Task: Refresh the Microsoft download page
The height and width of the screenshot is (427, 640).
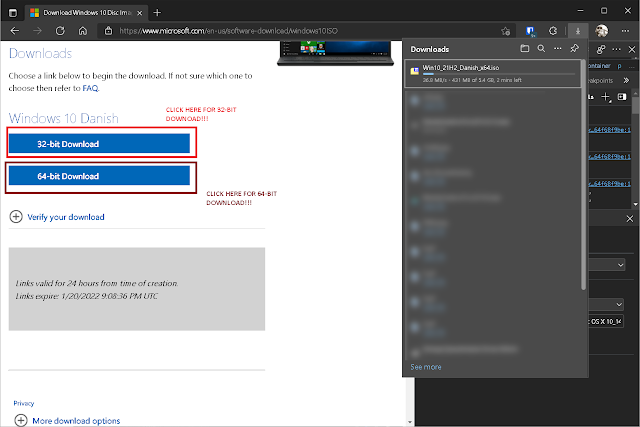Action: click(x=60, y=31)
